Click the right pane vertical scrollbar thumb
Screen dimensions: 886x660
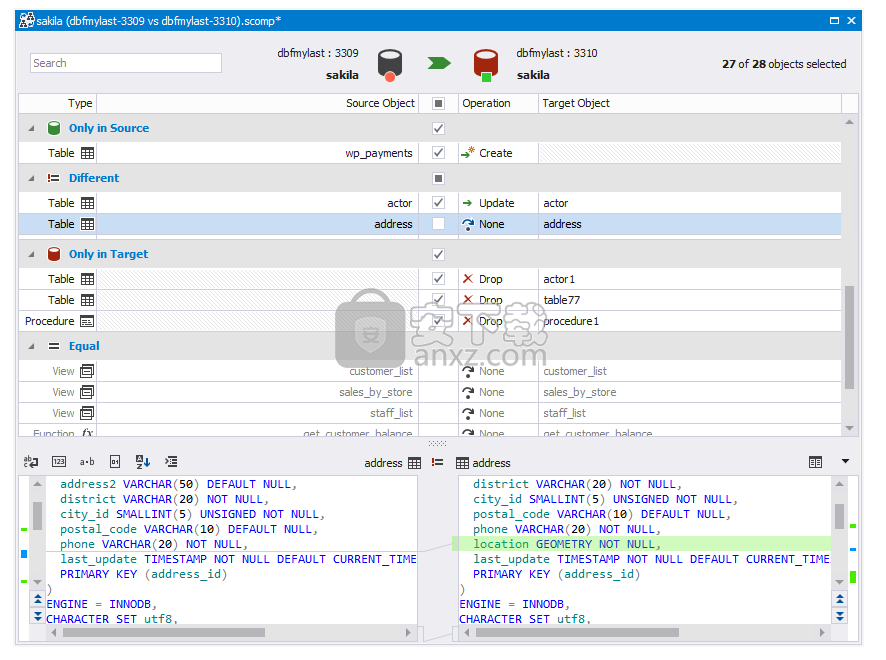840,516
